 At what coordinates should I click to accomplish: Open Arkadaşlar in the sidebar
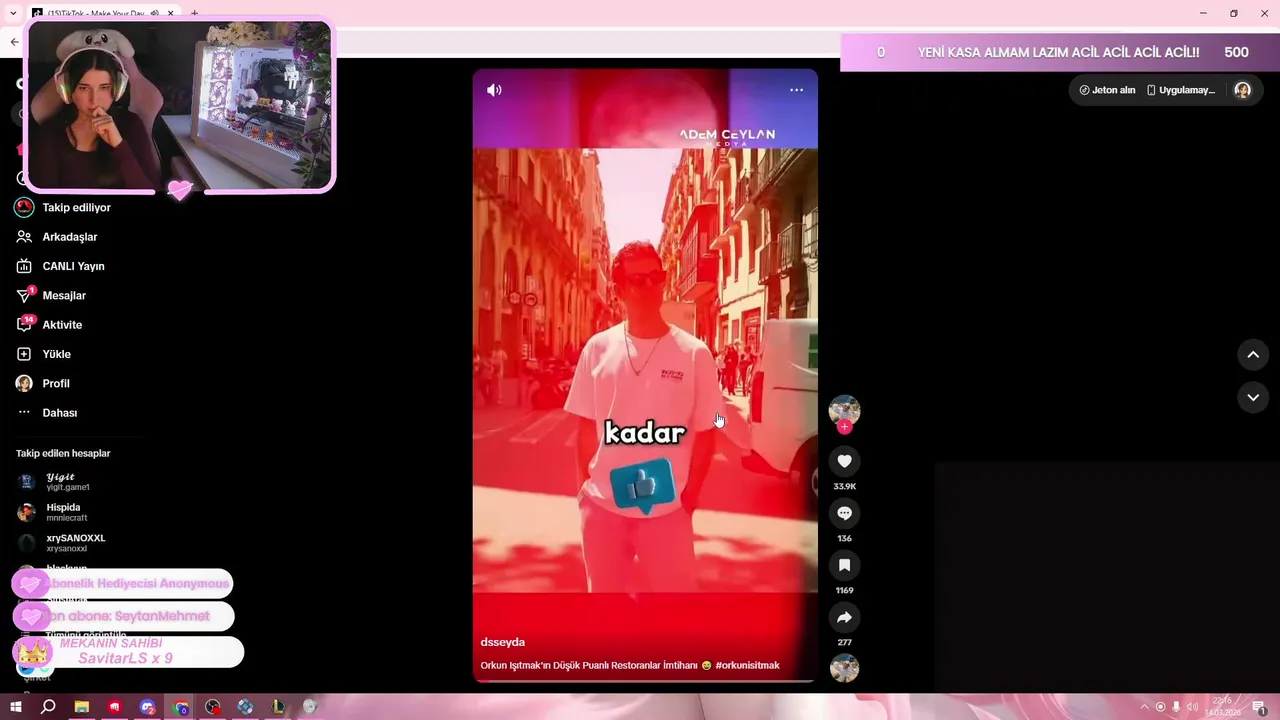(x=57, y=237)
